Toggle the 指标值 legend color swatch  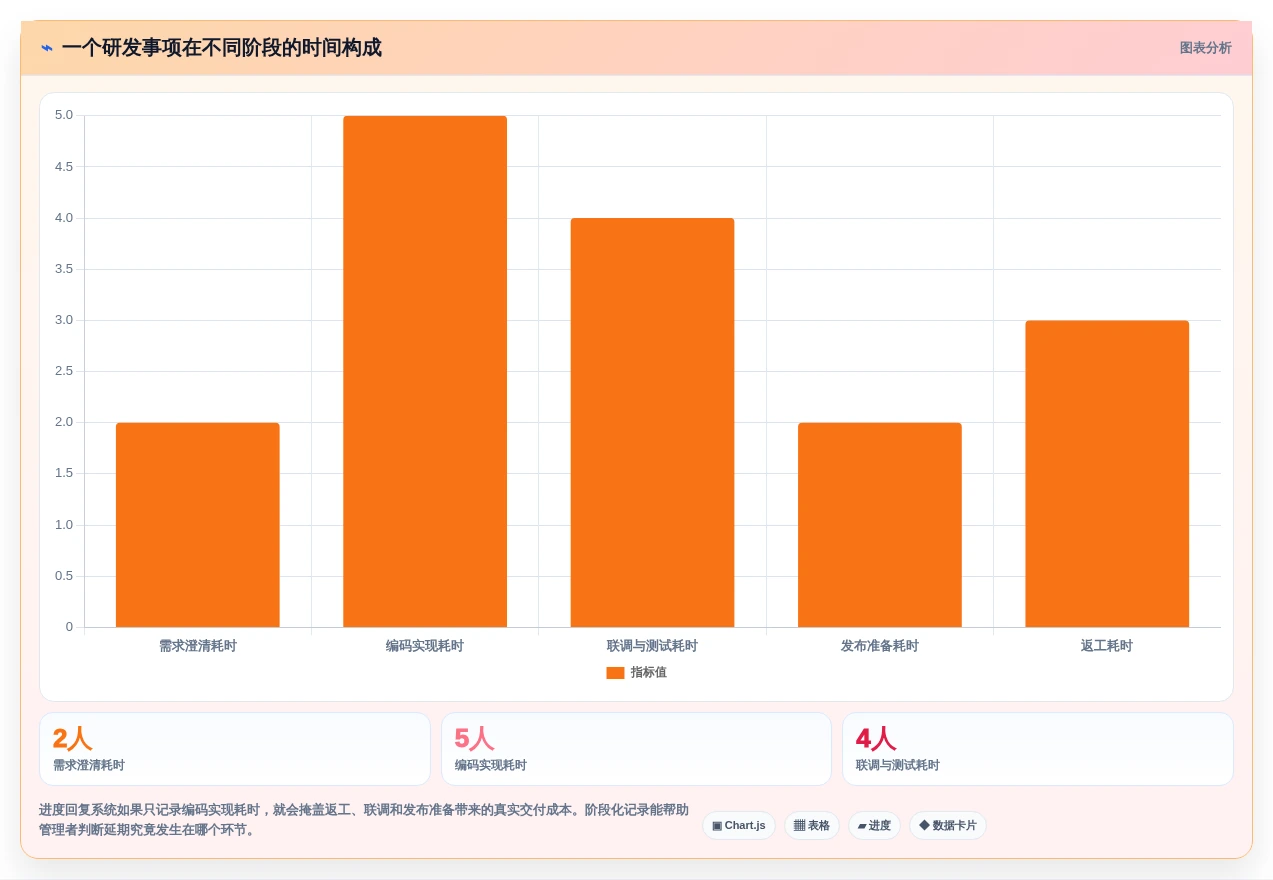(x=615, y=673)
